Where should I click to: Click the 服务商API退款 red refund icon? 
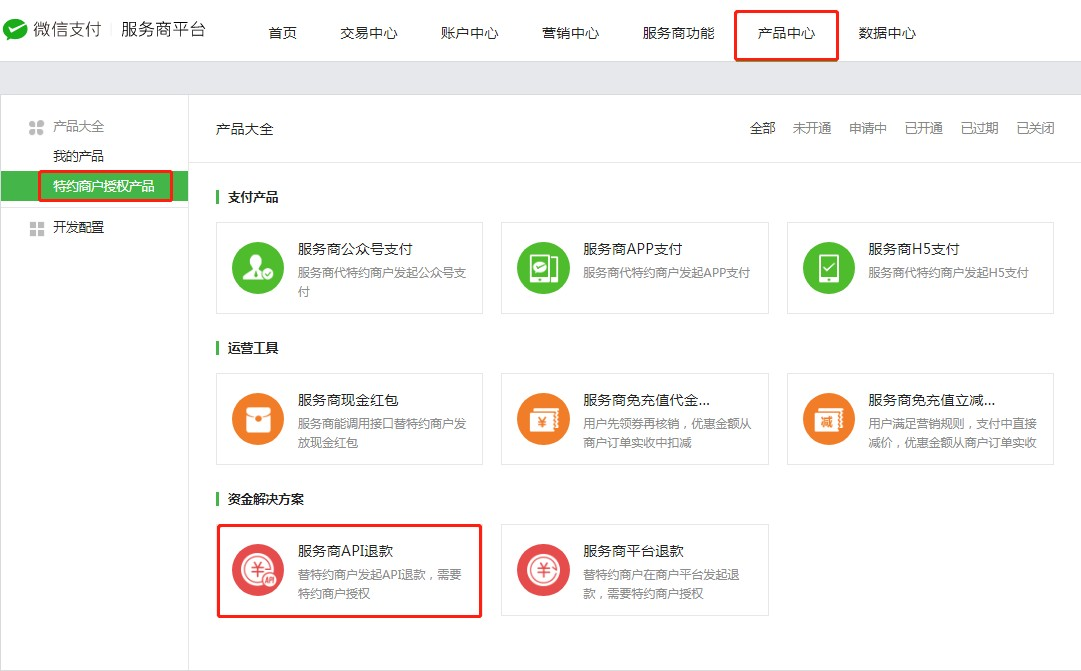(x=258, y=570)
